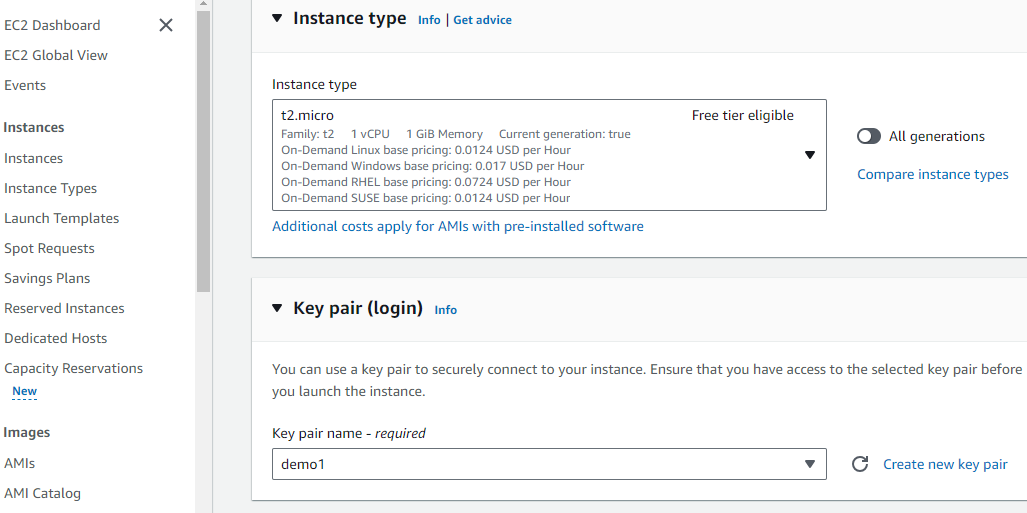Screen dimensions: 1027x513
Task: Open Compare instance types link
Action: 932,174
